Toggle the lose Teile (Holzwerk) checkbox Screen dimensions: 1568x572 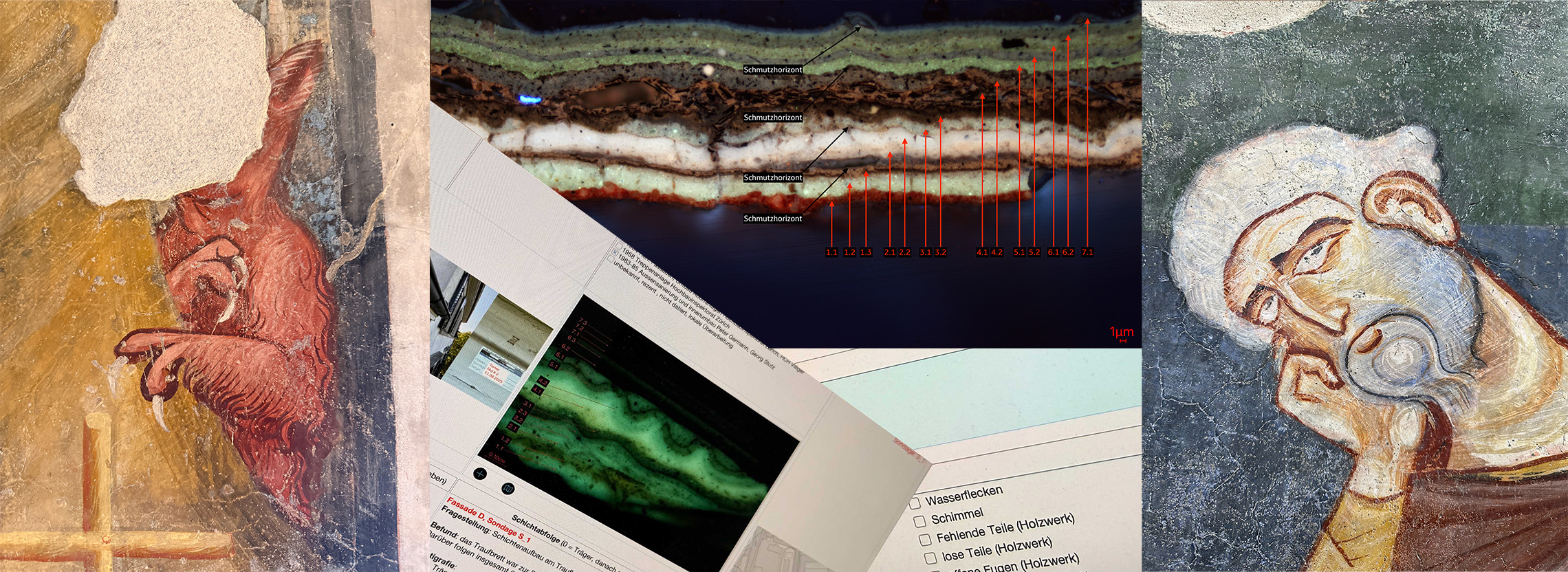(x=930, y=557)
